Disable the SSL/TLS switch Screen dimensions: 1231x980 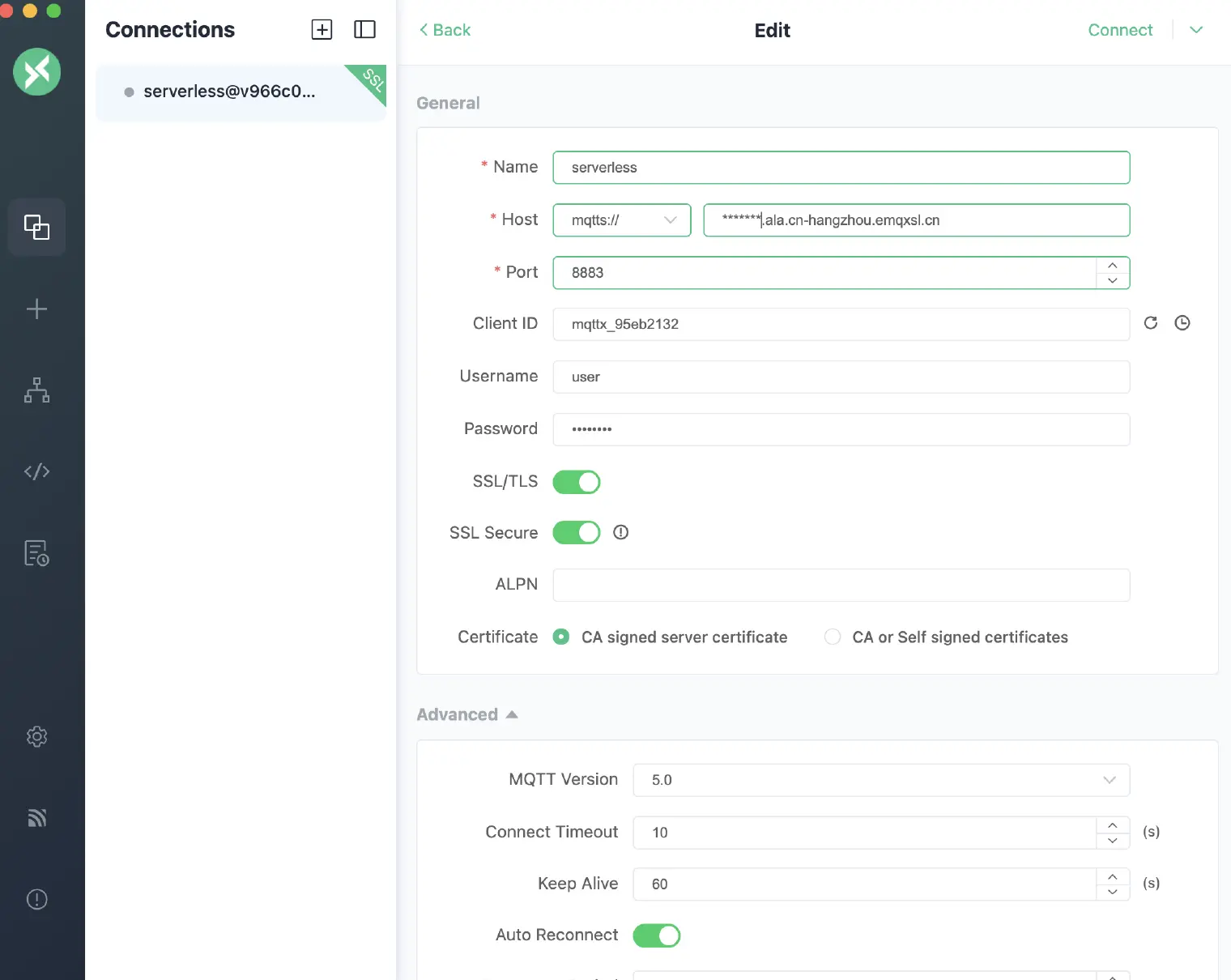pos(576,482)
